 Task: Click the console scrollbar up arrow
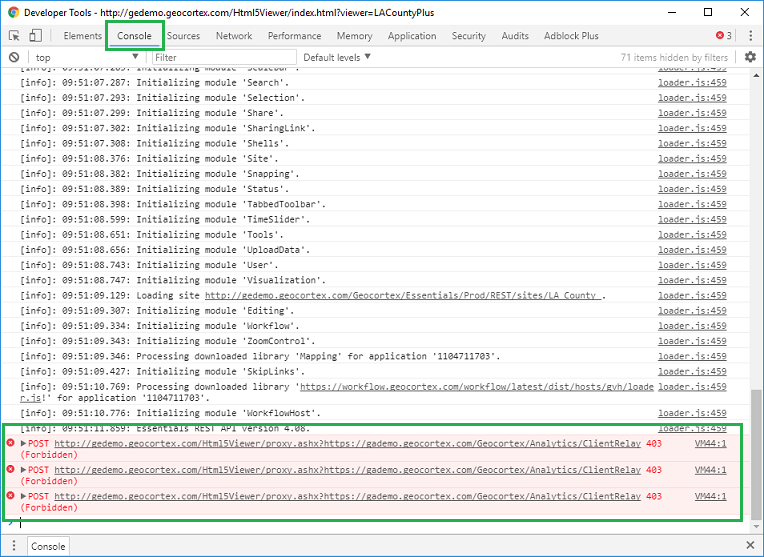(x=756, y=75)
